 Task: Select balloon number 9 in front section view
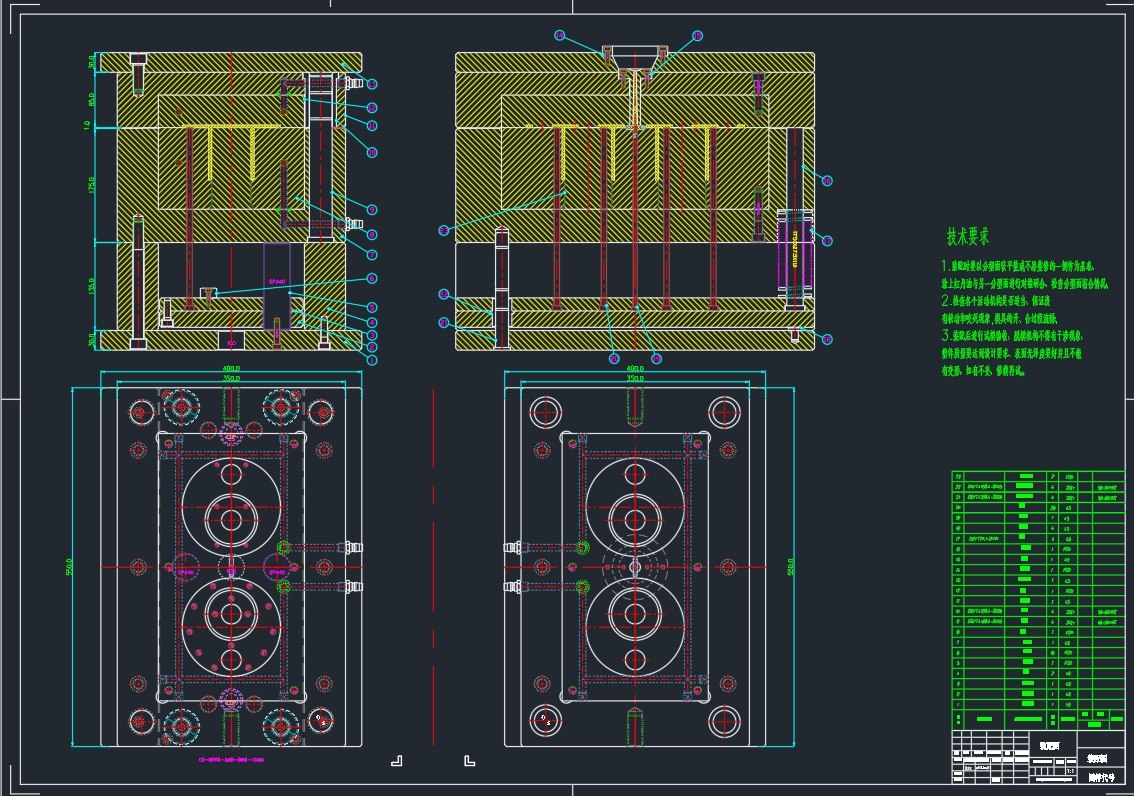[372, 210]
